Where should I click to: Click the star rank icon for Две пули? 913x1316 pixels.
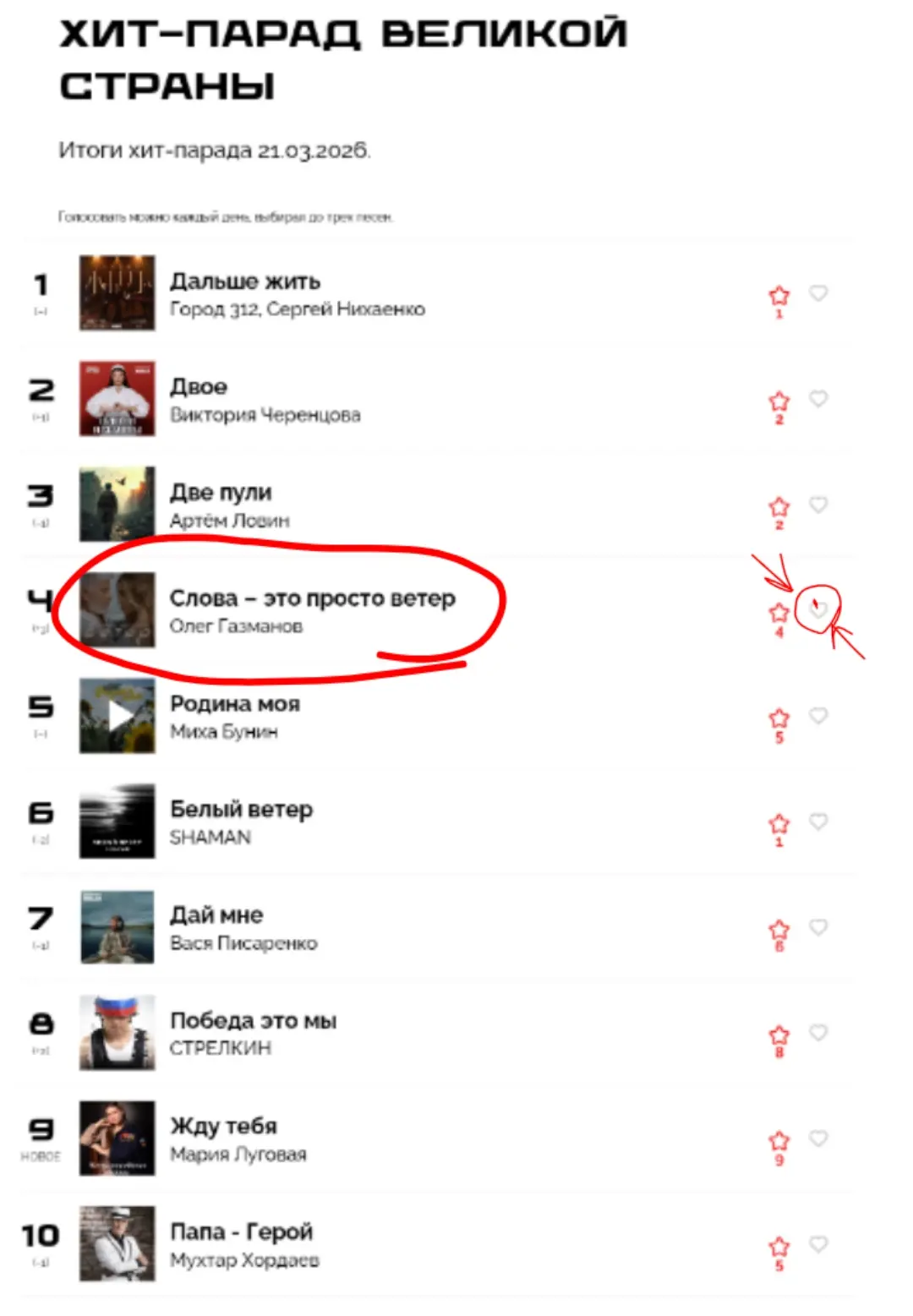(779, 507)
